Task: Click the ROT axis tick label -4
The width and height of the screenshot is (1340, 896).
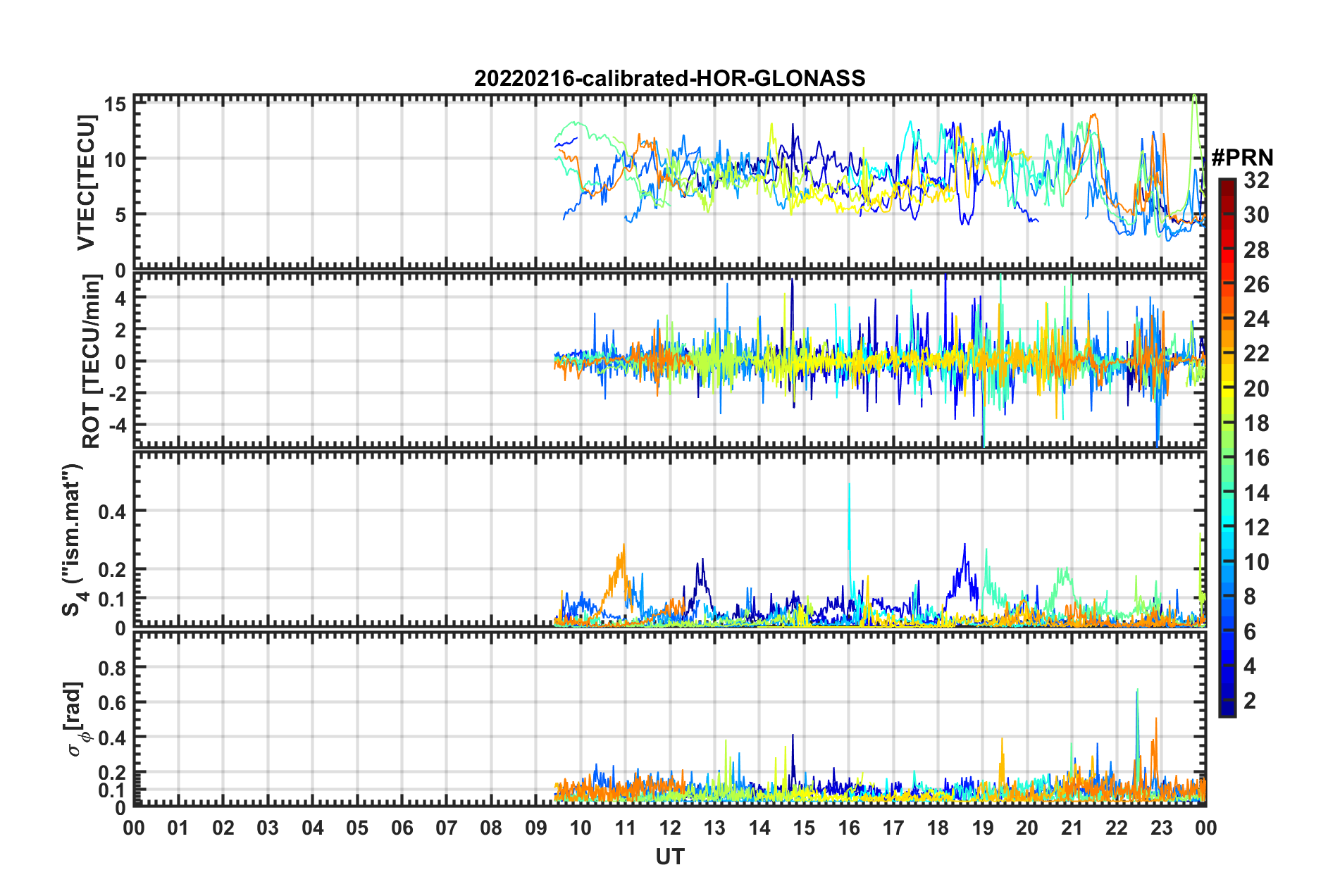Action: (x=116, y=425)
